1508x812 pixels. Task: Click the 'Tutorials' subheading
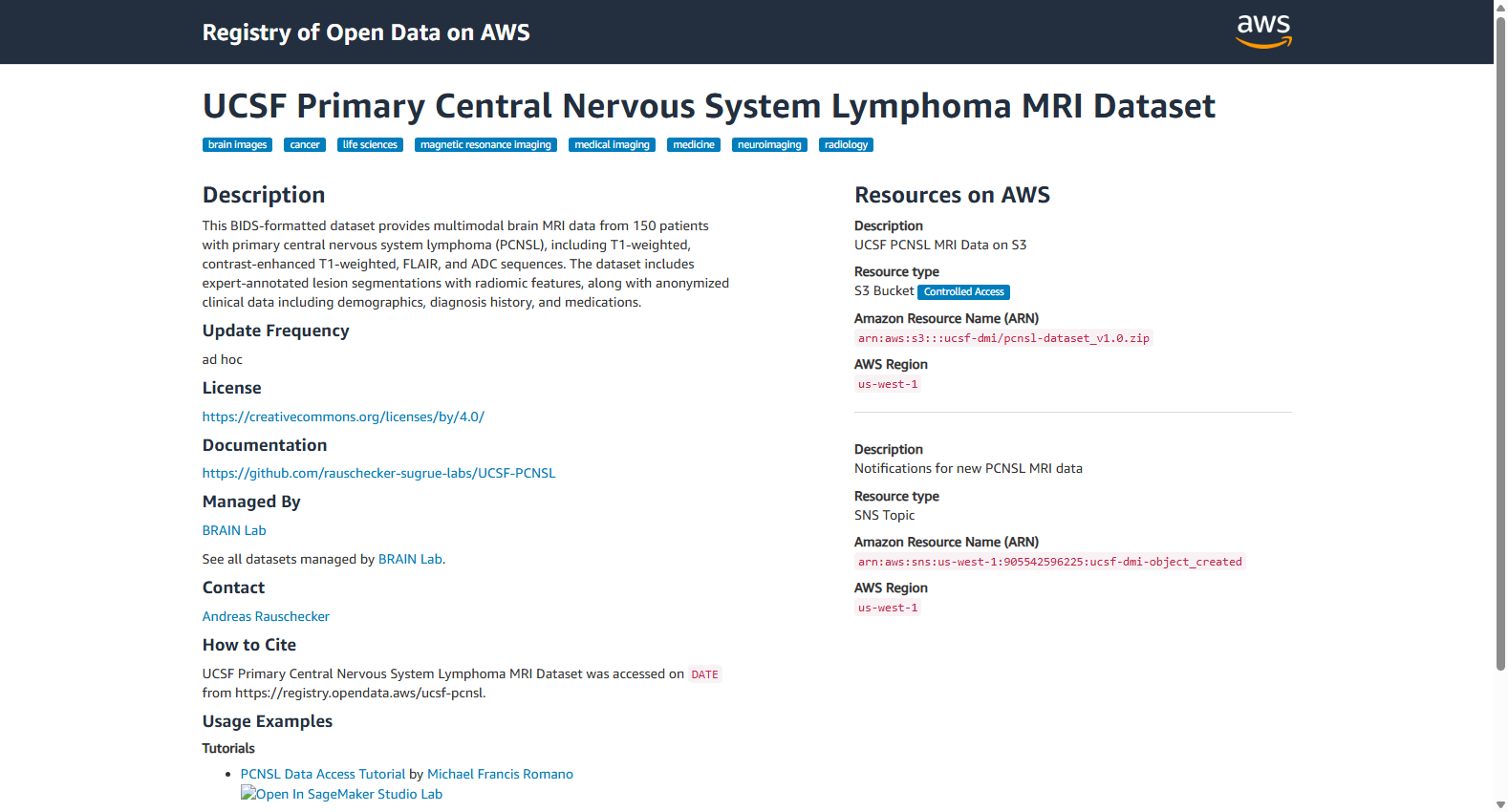pos(228,748)
